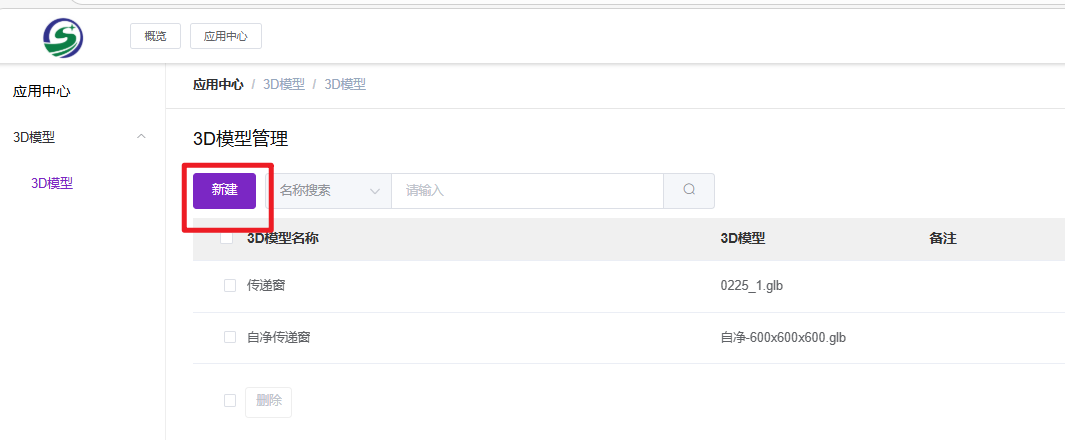Switch to 应用中心 top tab
The image size is (1065, 440).
226,37
